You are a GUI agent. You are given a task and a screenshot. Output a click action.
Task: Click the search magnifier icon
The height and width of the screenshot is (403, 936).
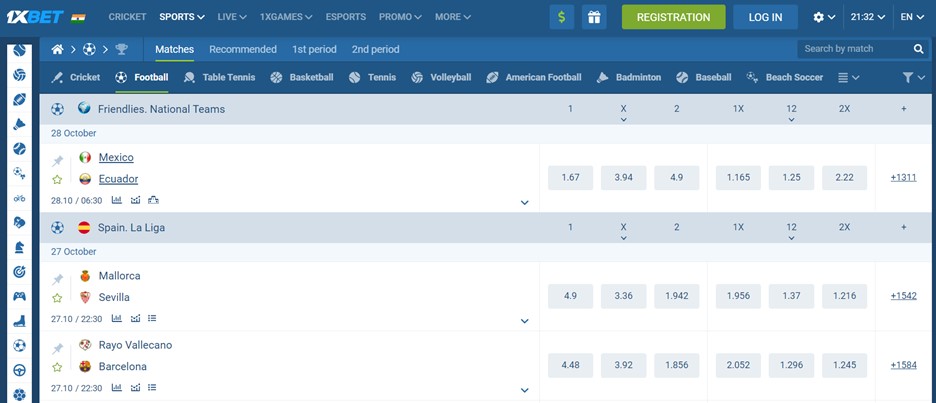pyautogui.click(x=919, y=49)
